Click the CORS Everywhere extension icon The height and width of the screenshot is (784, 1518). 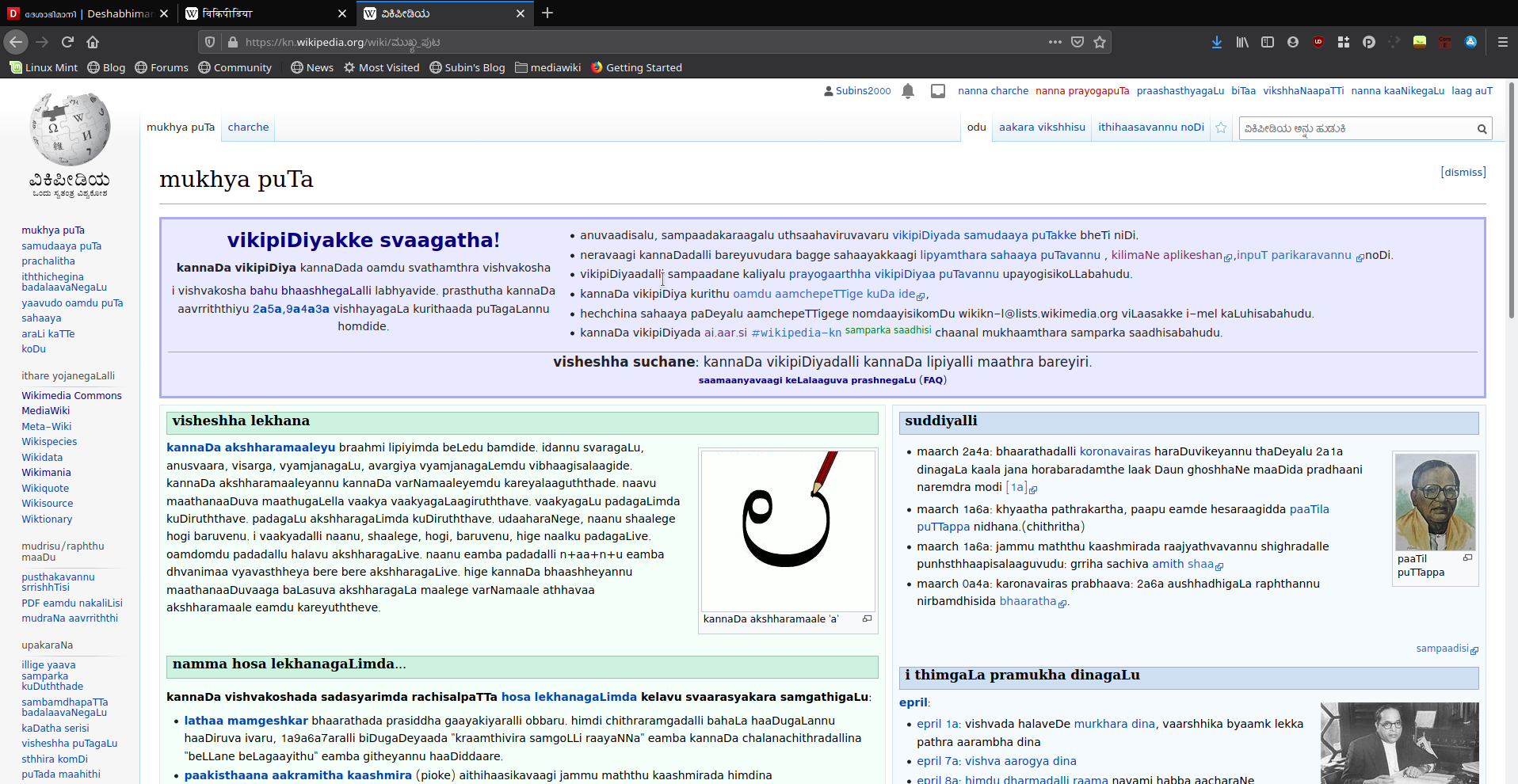[x=1445, y=42]
